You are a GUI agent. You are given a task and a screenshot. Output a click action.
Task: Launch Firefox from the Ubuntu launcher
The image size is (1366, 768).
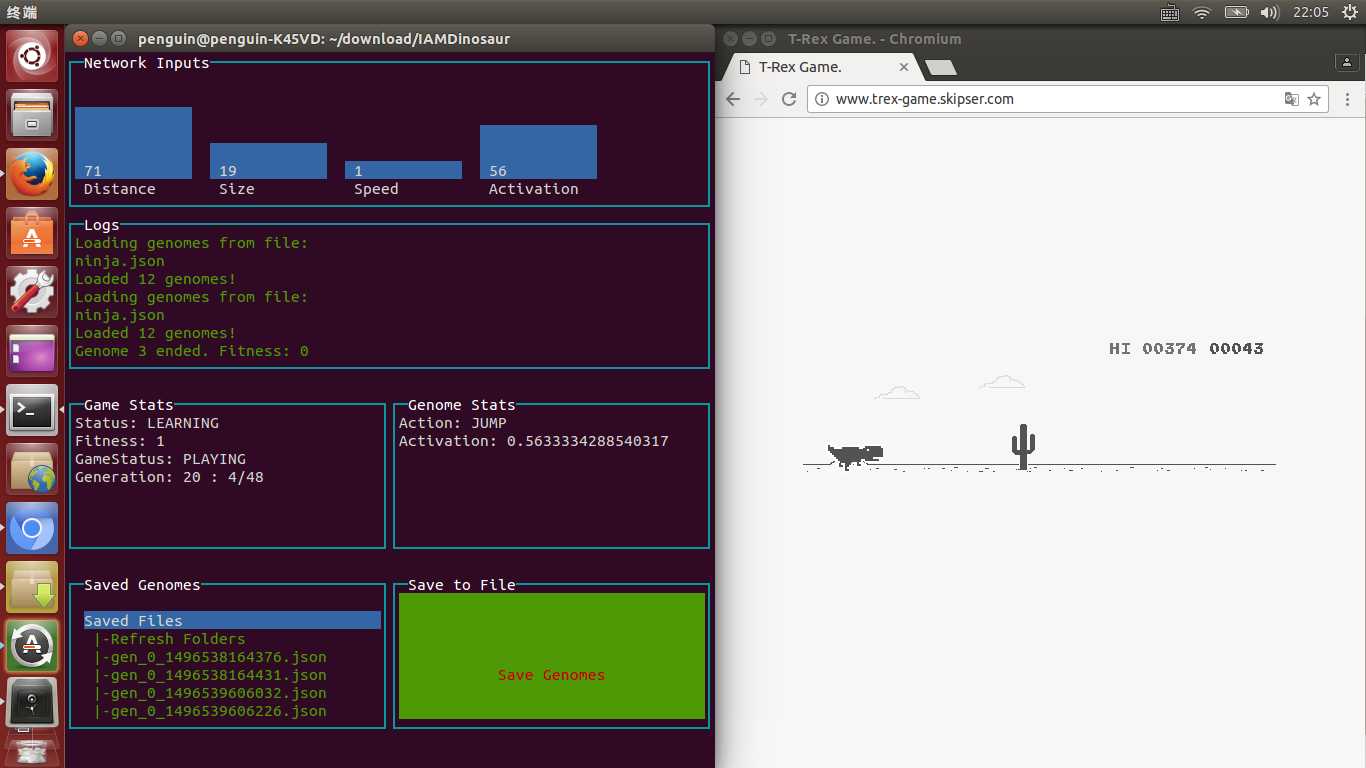(32, 174)
